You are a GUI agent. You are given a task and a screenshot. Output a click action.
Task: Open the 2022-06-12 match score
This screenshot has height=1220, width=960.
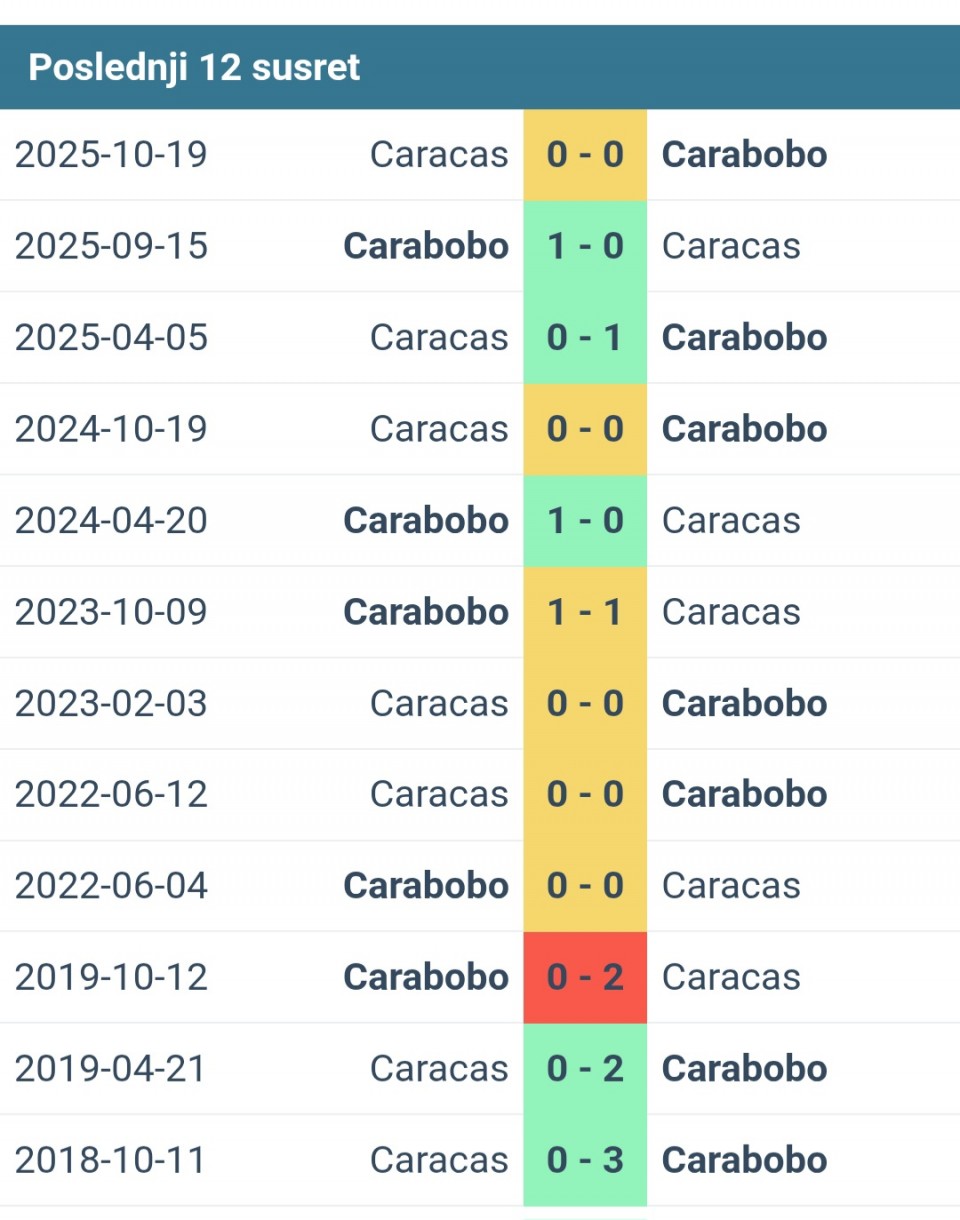point(585,795)
